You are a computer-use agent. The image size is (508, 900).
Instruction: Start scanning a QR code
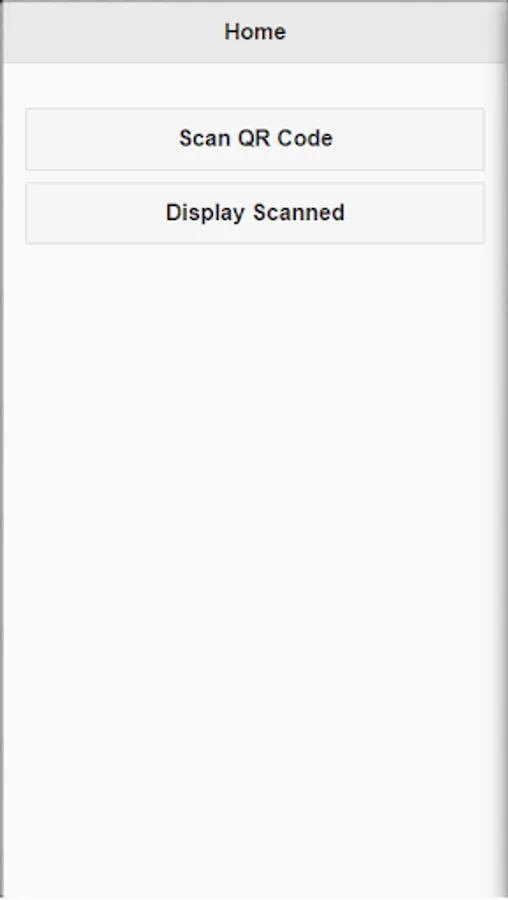click(x=255, y=139)
